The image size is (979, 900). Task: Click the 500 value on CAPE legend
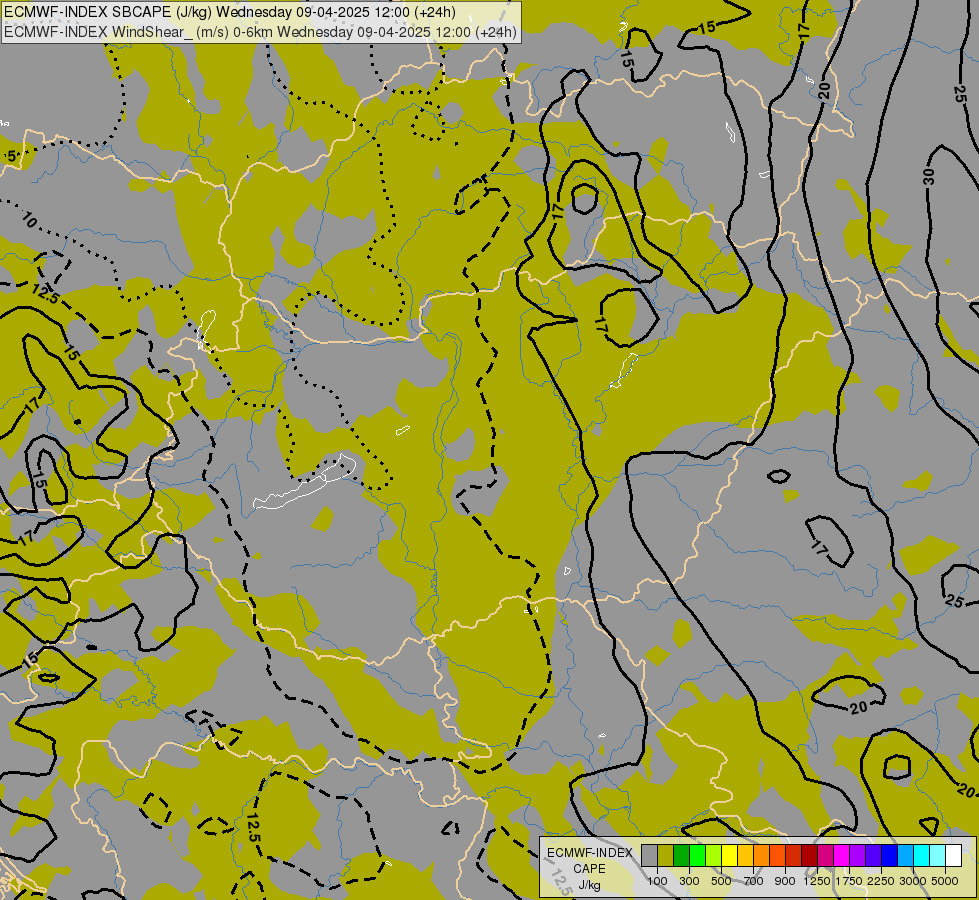(x=721, y=881)
